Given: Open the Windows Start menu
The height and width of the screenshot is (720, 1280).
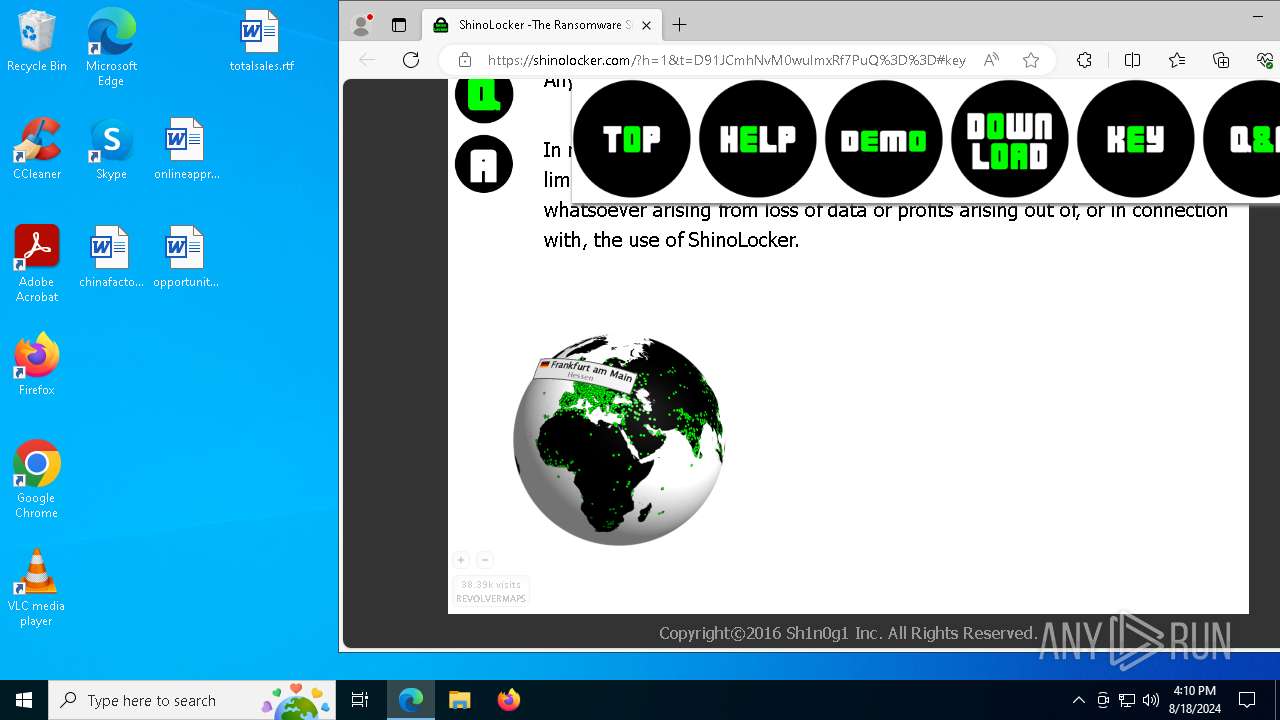Looking at the screenshot, I should pos(24,700).
